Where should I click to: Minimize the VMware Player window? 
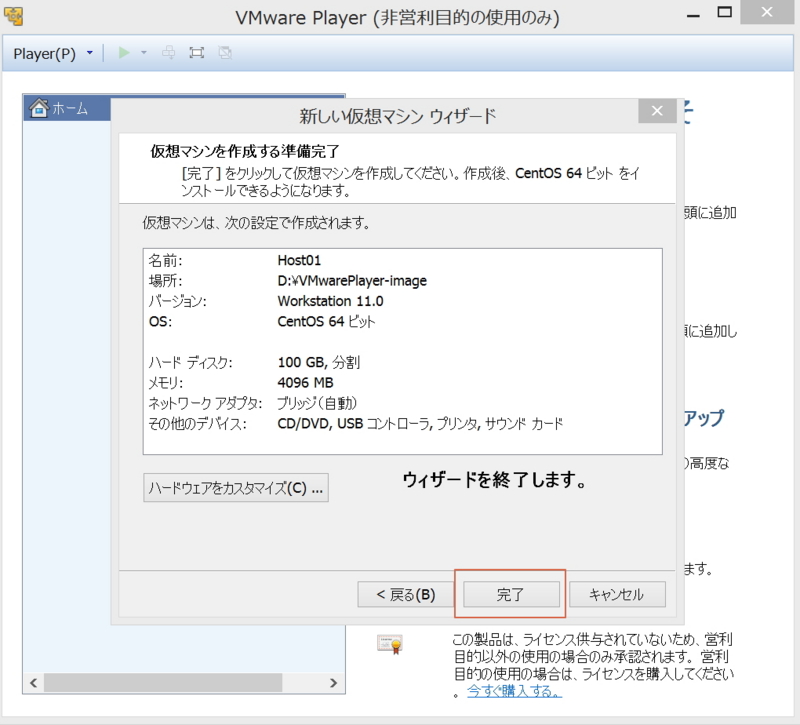693,15
